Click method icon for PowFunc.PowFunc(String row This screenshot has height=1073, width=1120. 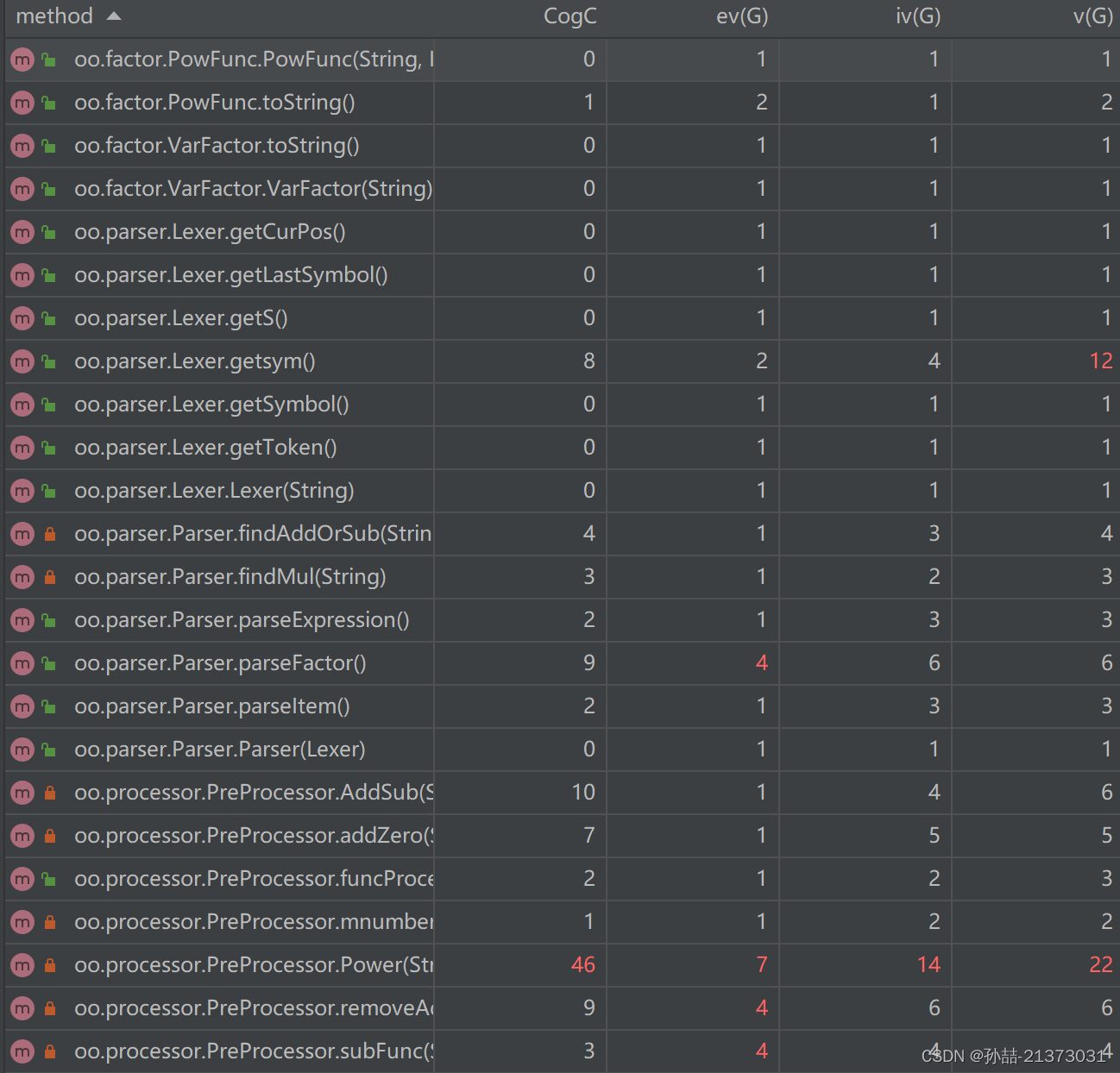[x=22, y=60]
